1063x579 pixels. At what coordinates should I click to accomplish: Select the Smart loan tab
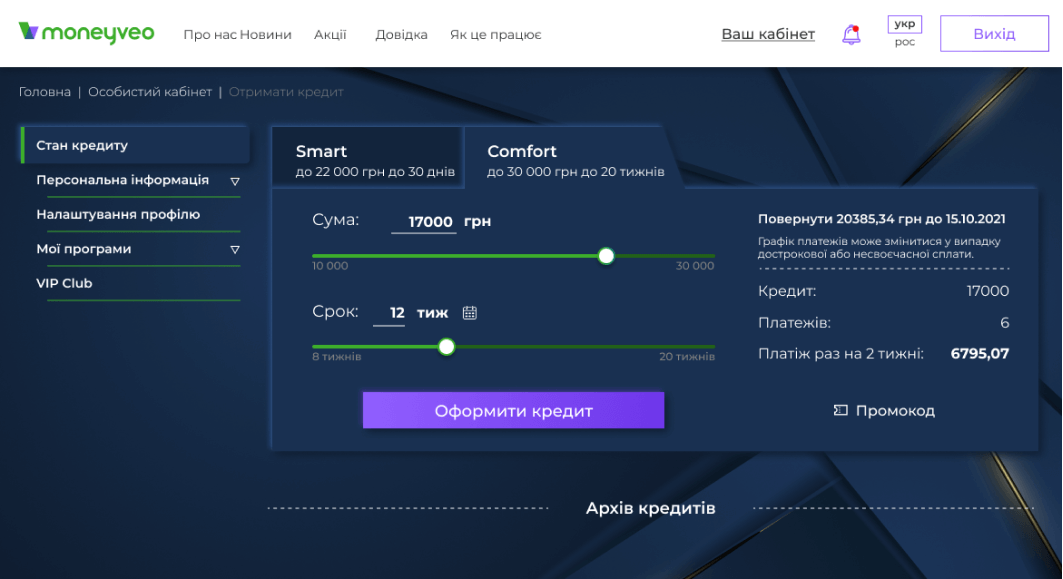367,158
